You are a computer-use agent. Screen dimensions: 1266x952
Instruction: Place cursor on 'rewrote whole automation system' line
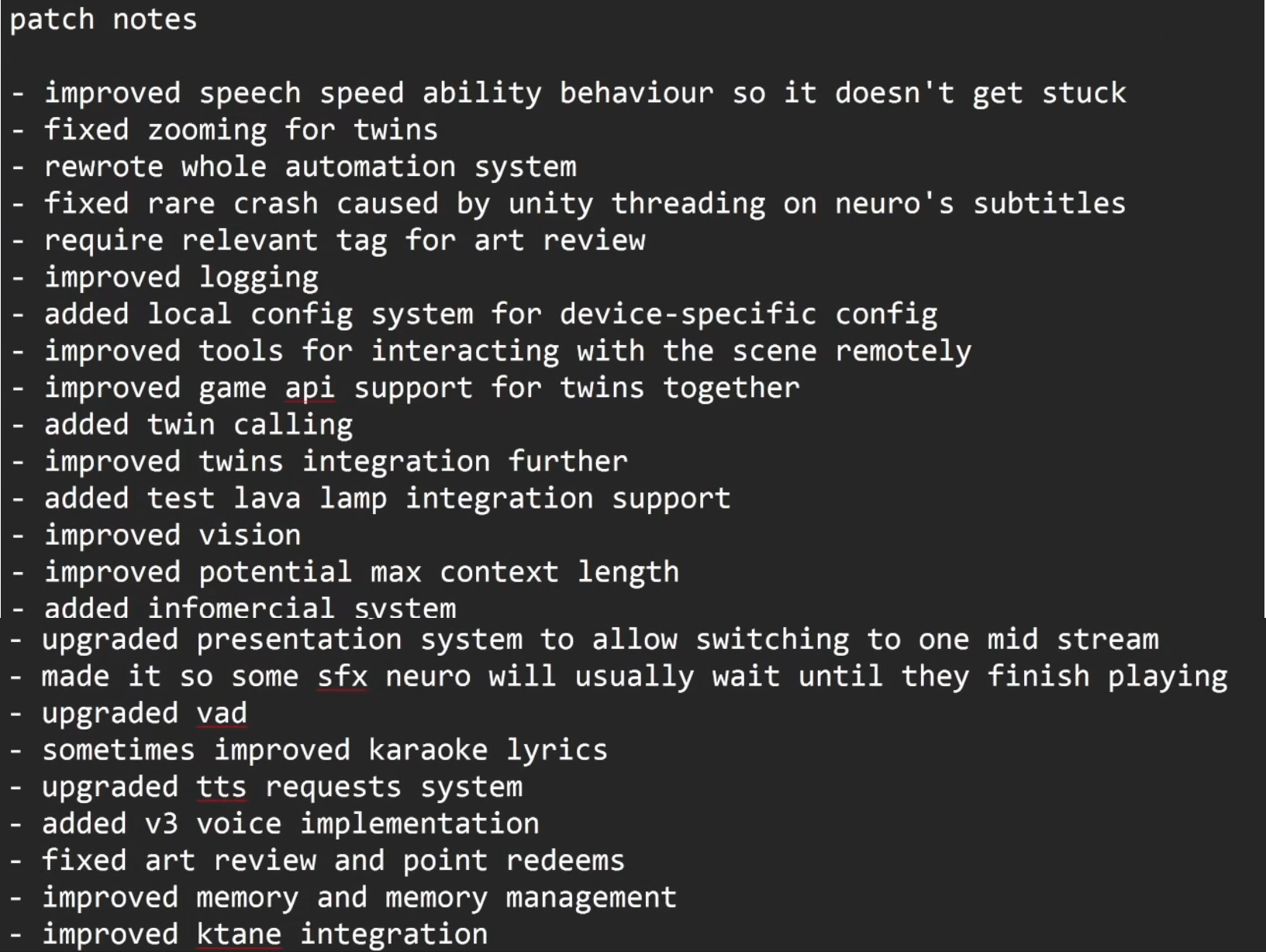(310, 167)
